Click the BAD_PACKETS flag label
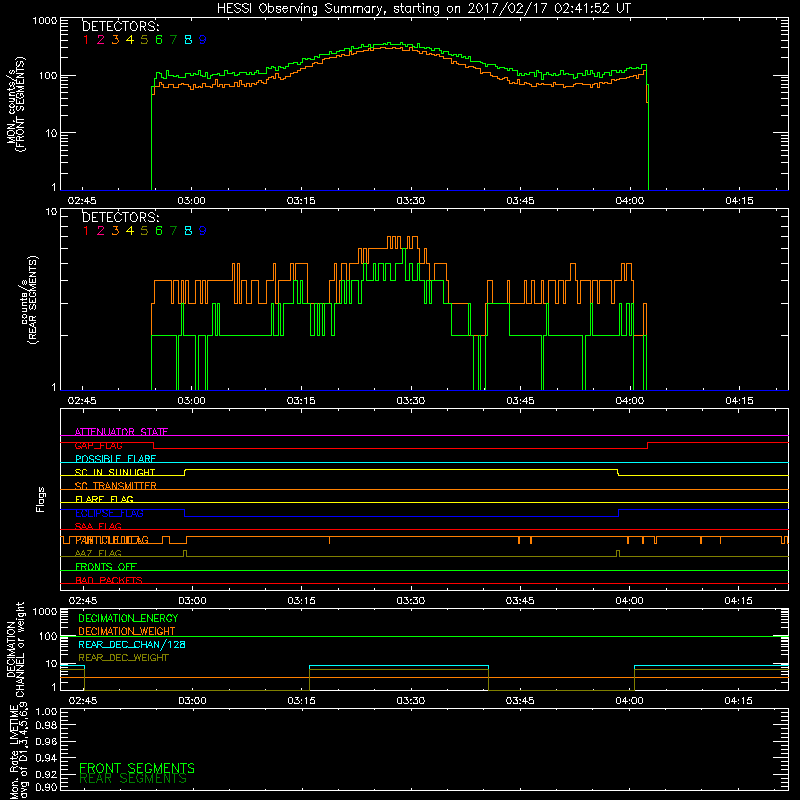 [x=109, y=580]
